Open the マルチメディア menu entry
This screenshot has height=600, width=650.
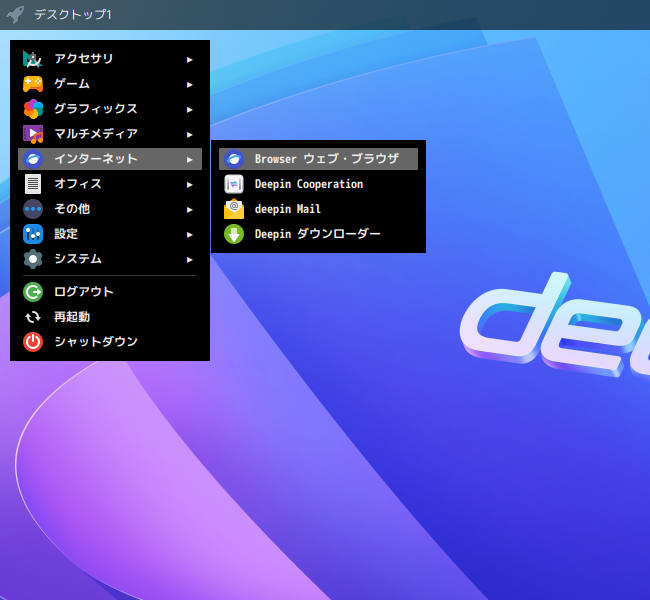(x=110, y=134)
